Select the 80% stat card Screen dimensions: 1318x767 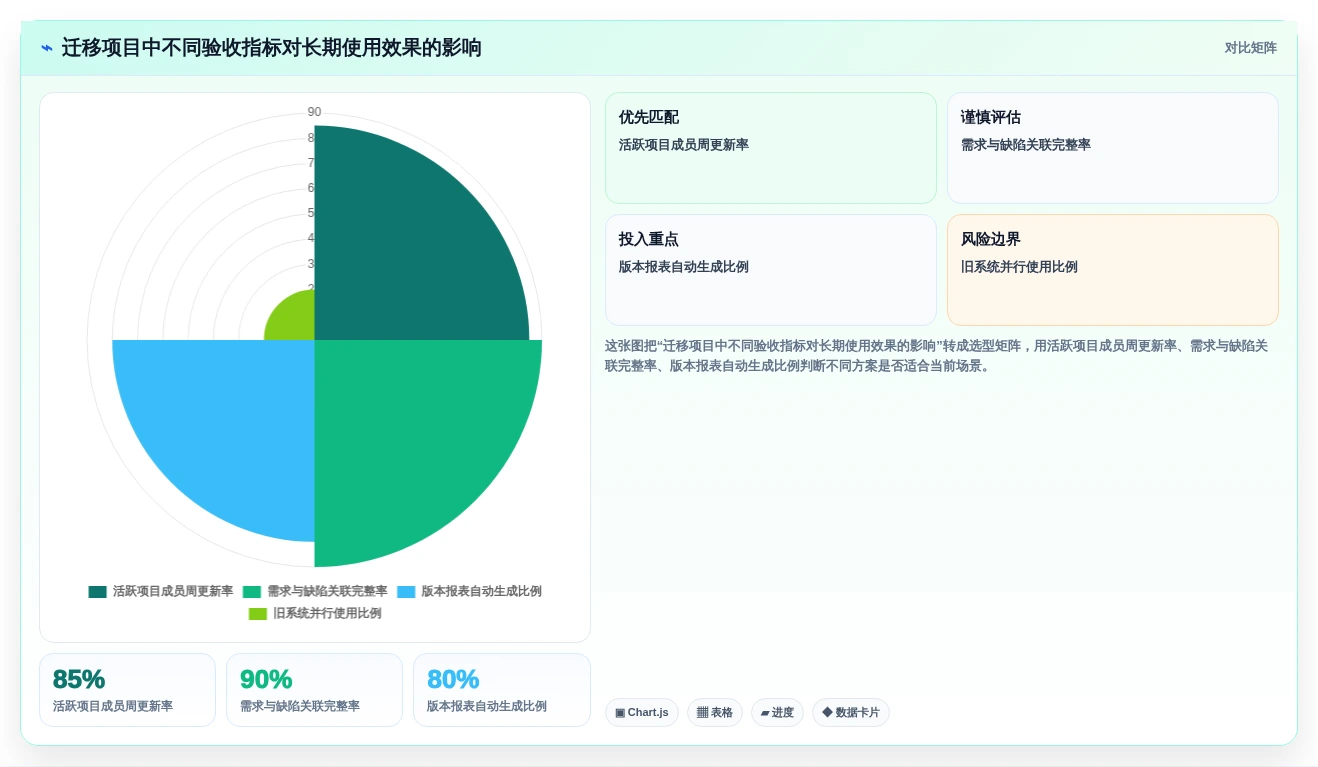502,690
